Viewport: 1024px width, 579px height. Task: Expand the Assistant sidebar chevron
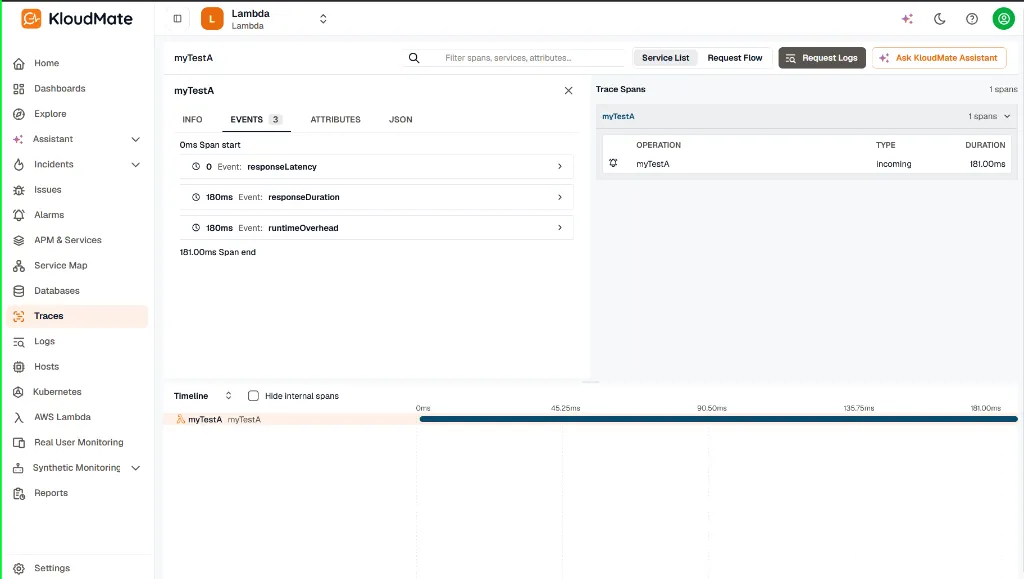(135, 139)
